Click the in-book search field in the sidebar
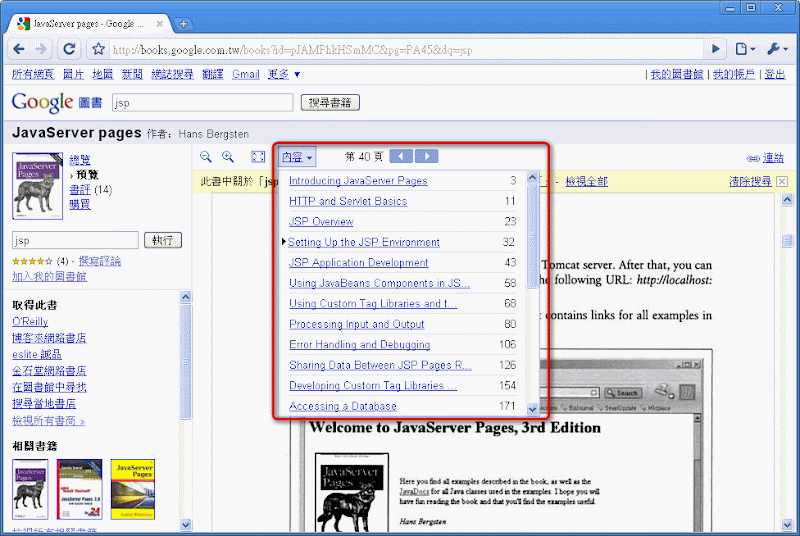The width and height of the screenshot is (800, 536). pyautogui.click(x=75, y=240)
